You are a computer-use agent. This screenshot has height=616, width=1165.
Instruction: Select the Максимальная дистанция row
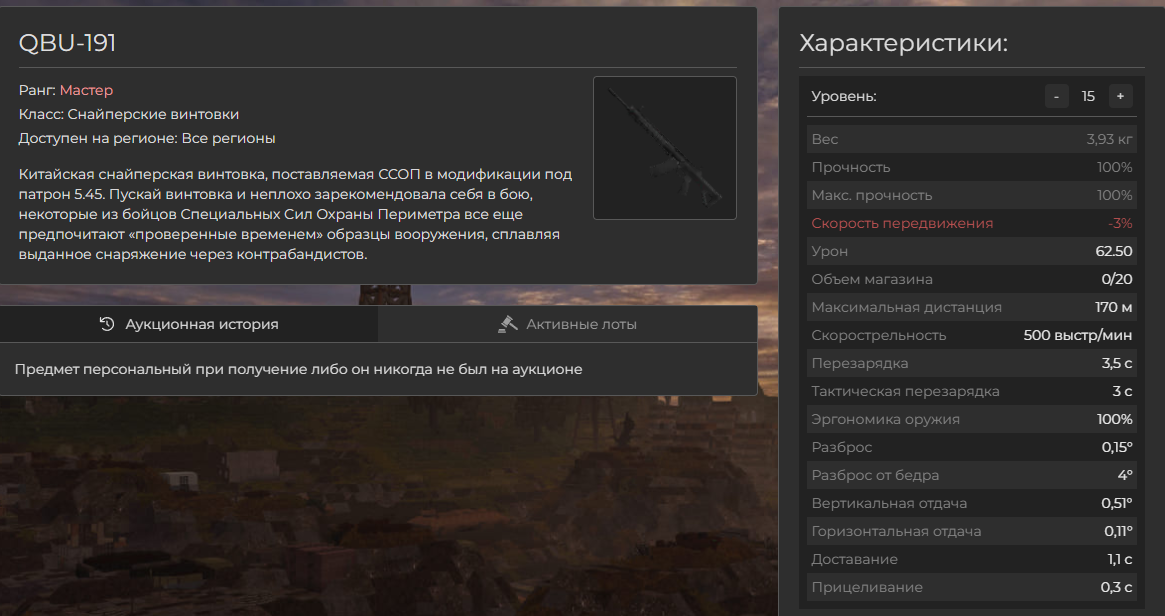972,307
